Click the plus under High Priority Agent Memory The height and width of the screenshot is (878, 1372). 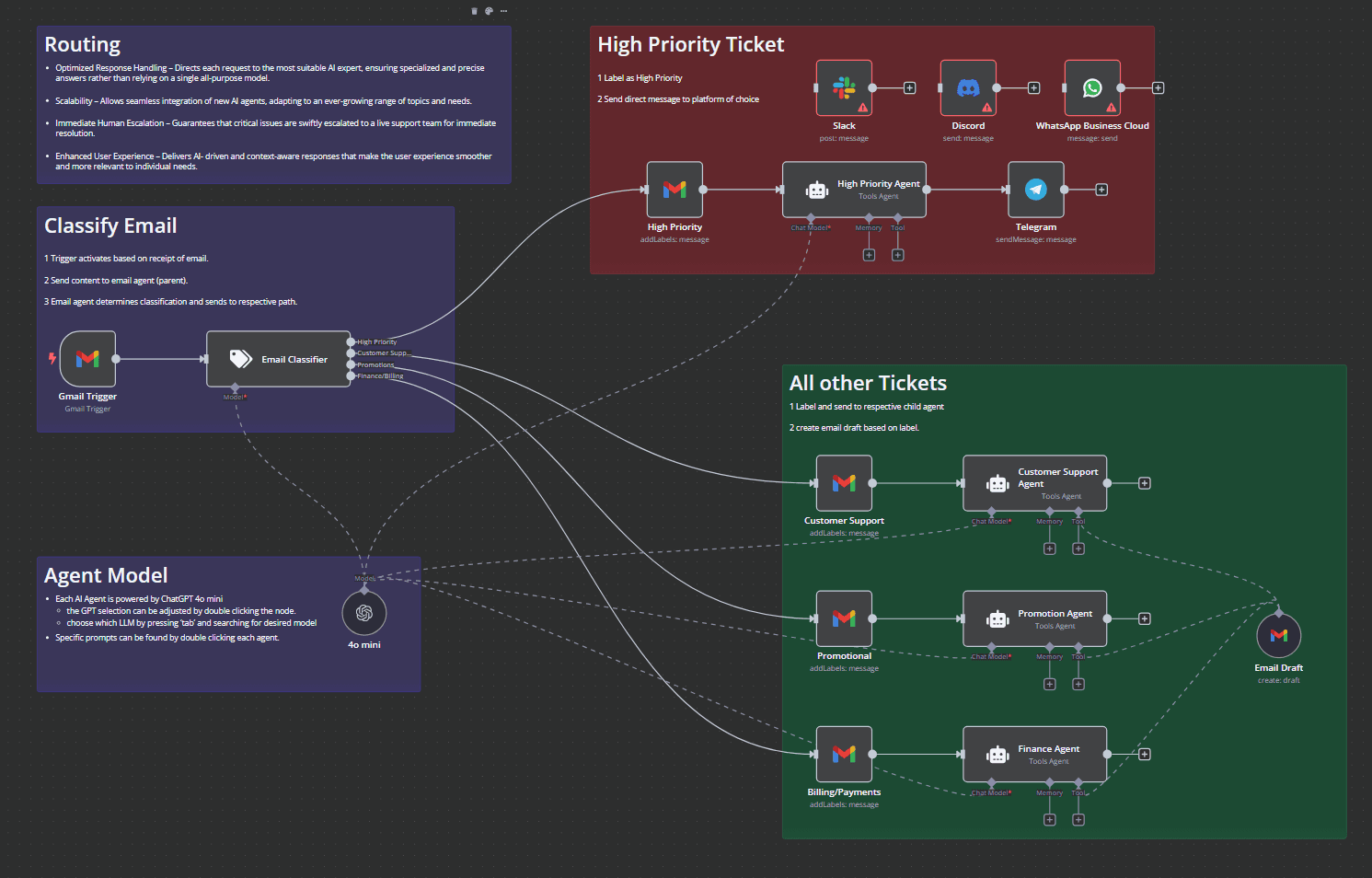tap(869, 254)
